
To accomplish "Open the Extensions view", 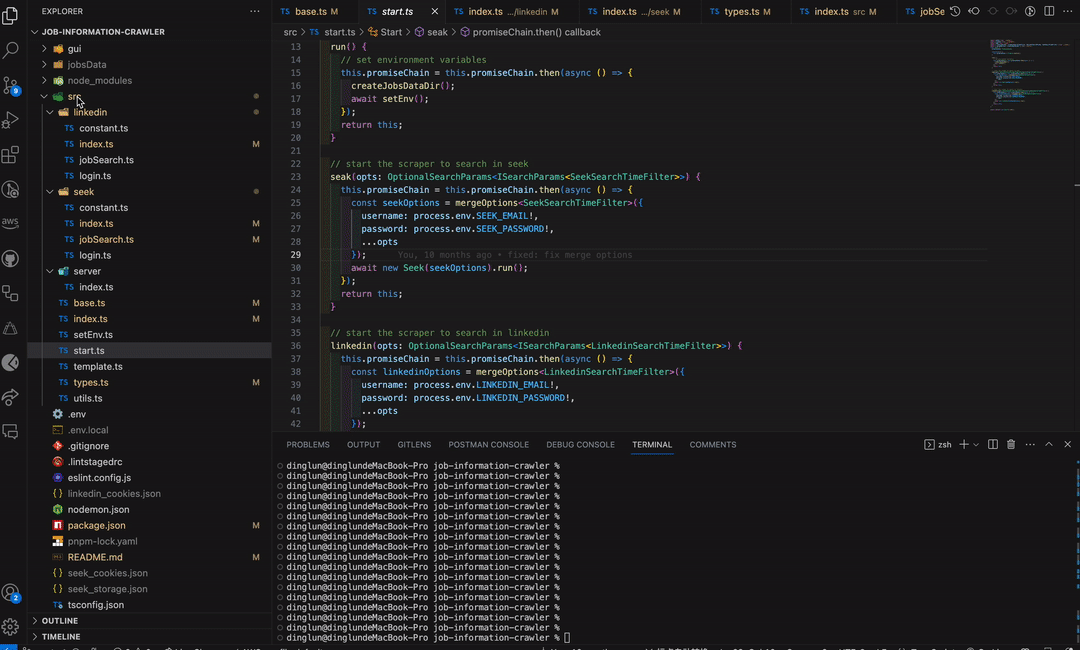I will (x=10, y=155).
